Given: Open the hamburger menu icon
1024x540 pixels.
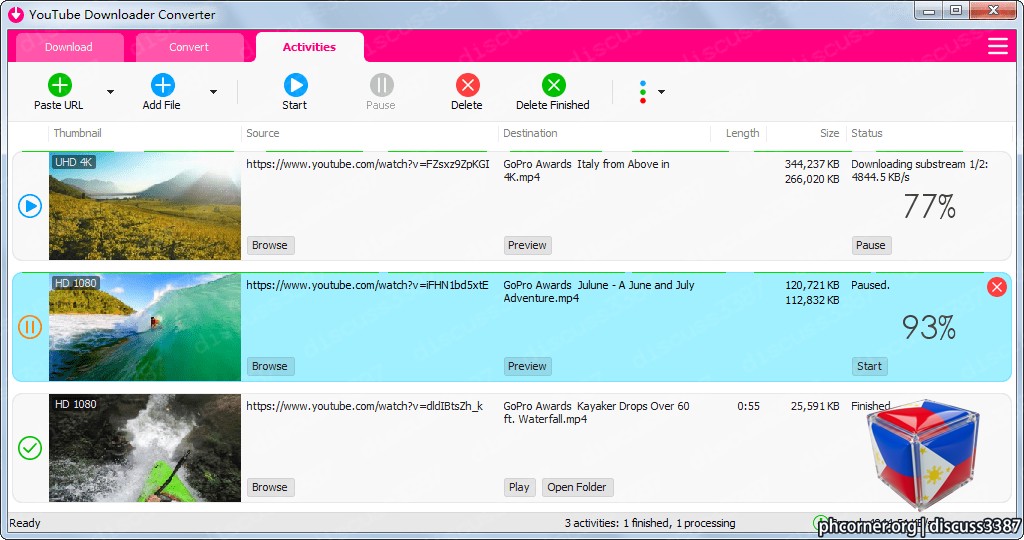Looking at the screenshot, I should pos(997,46).
